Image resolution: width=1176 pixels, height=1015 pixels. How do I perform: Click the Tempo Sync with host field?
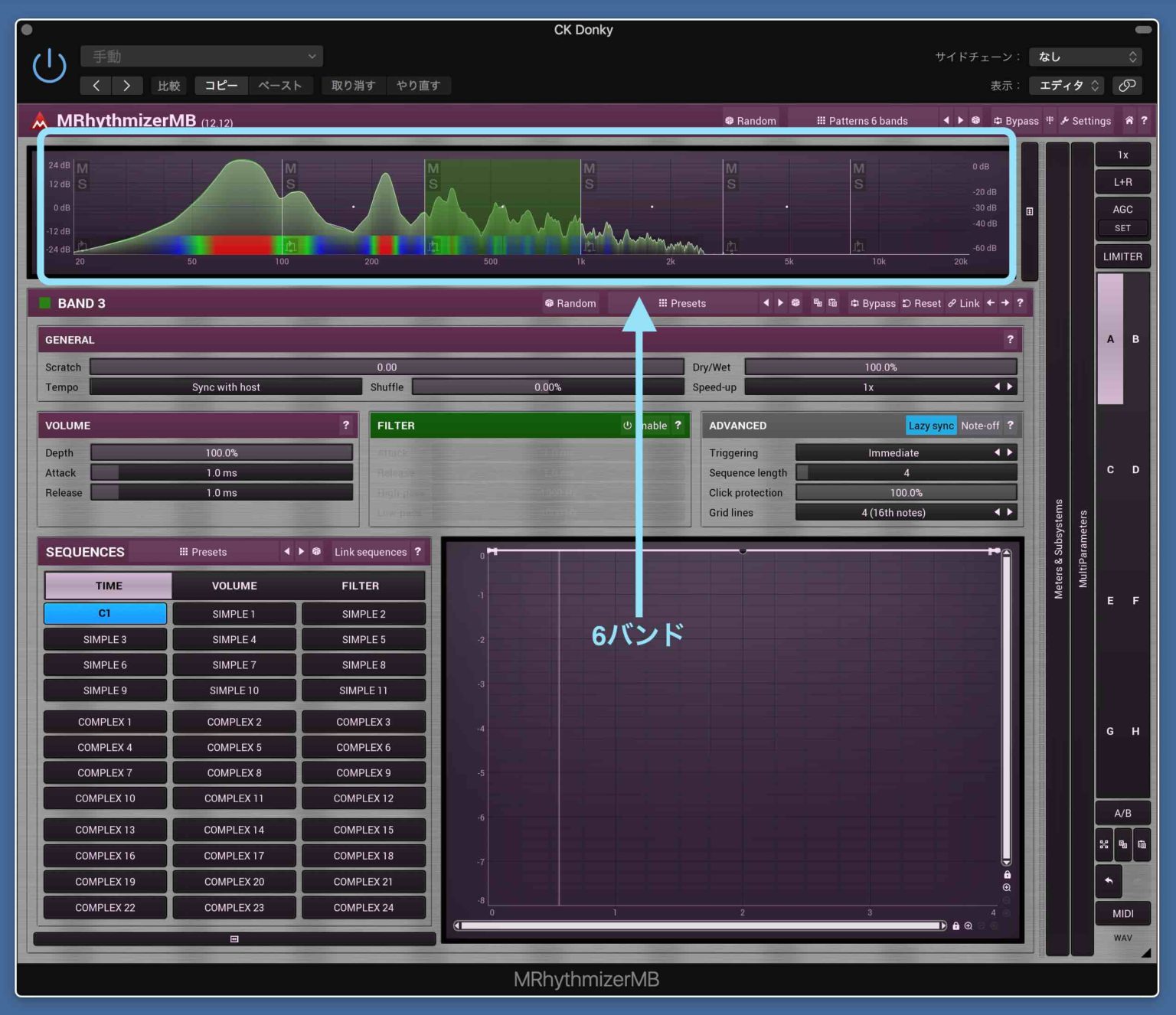point(226,387)
